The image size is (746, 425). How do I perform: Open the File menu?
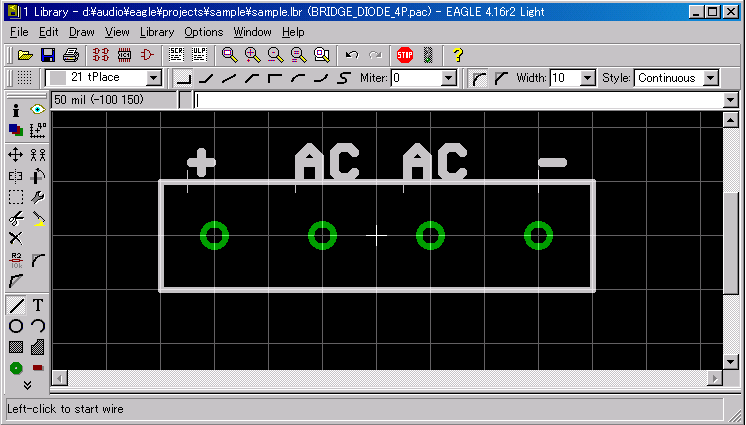pyautogui.click(x=19, y=32)
